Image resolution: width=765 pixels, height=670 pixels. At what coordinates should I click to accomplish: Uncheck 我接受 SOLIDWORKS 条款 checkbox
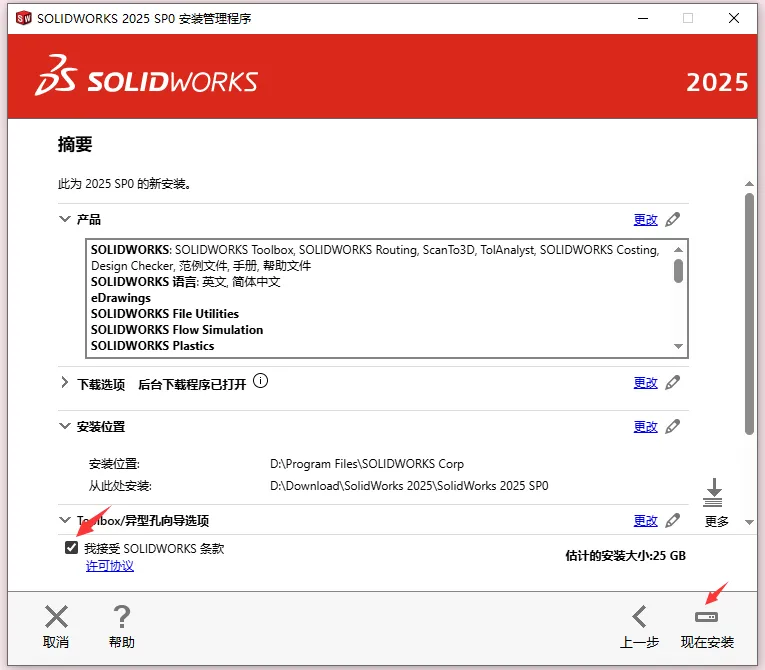(71, 548)
